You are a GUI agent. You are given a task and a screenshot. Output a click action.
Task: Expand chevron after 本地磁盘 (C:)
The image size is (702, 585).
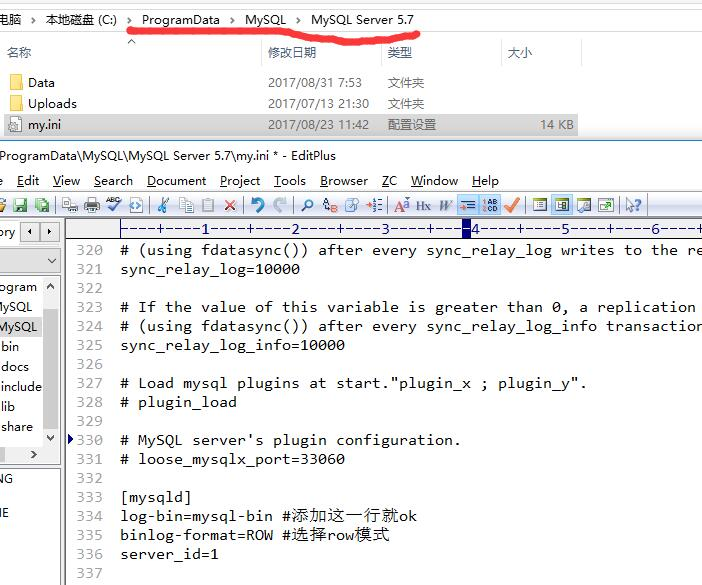[x=129, y=20]
